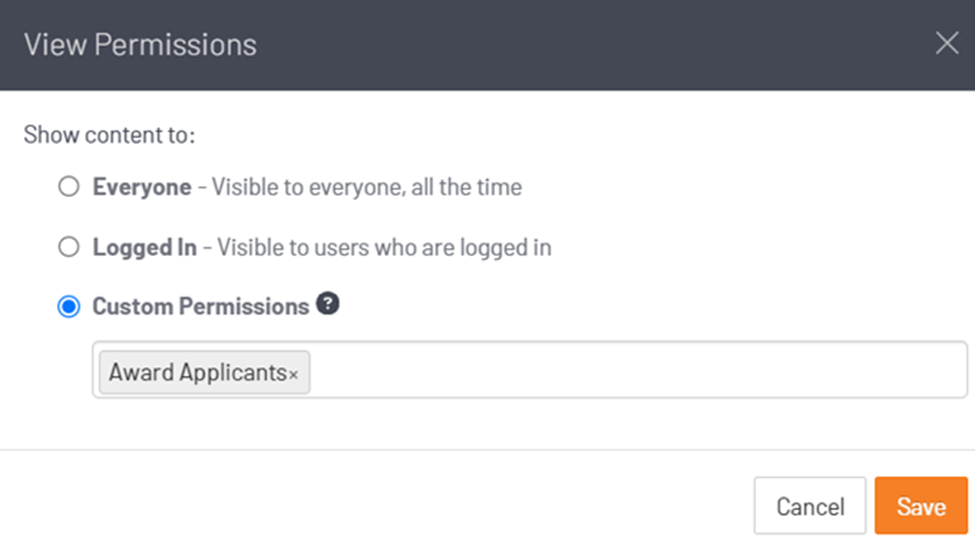
Task: Focus the custom permissions input field
Action: pos(640,371)
